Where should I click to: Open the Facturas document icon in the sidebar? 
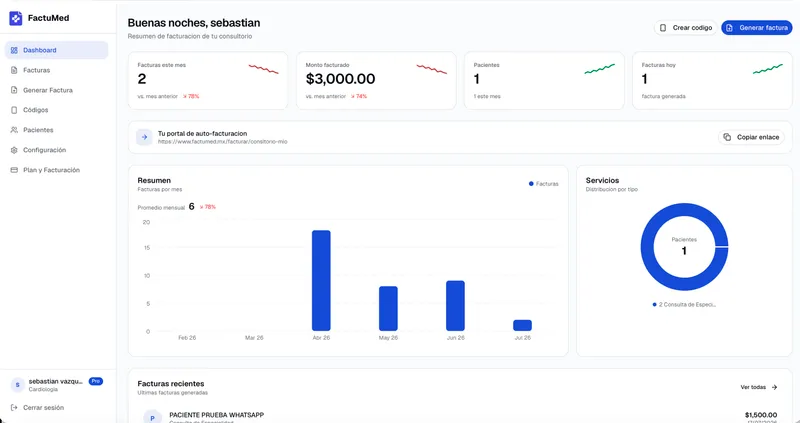click(x=14, y=70)
